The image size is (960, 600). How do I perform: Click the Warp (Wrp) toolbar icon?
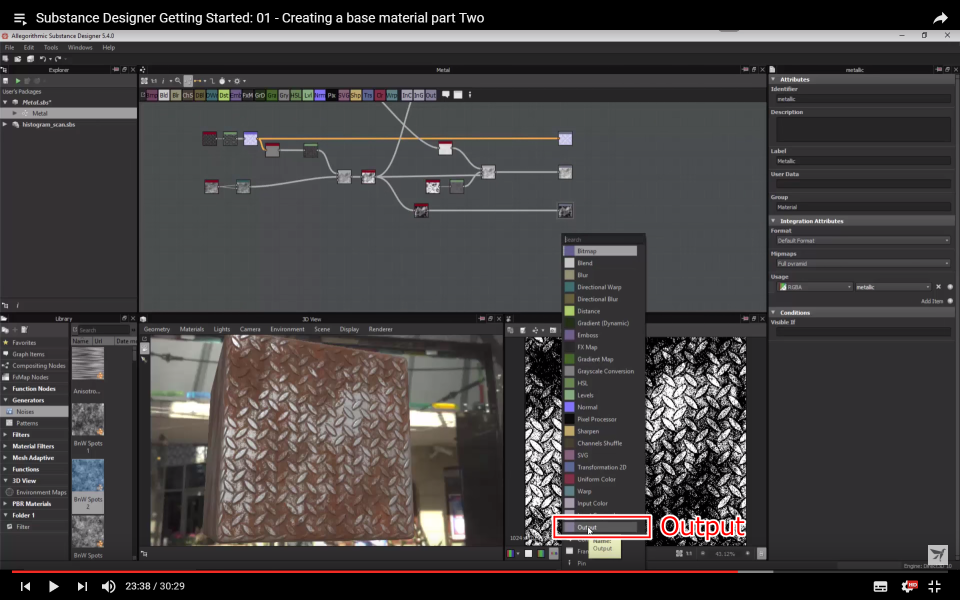392,95
